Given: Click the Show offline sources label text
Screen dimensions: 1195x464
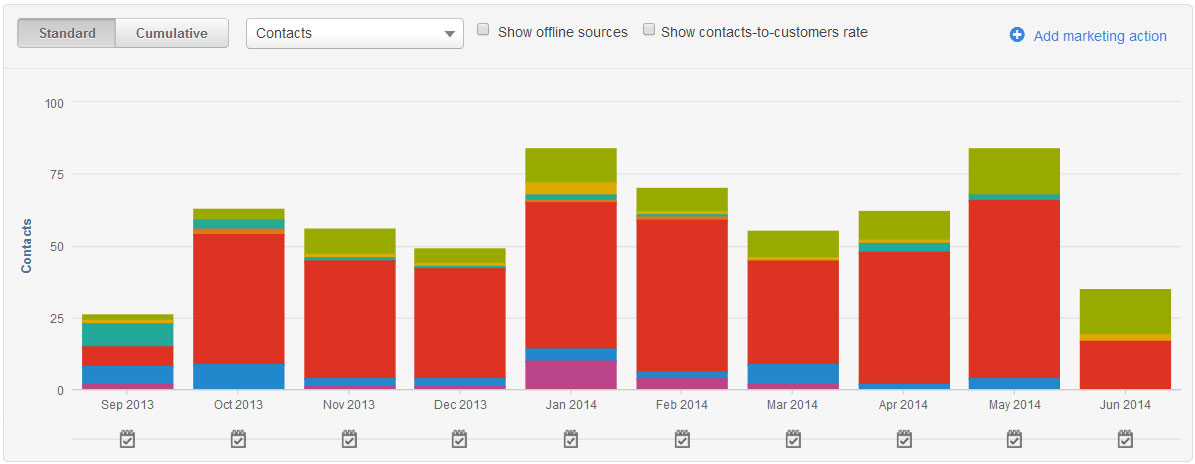Looking at the screenshot, I should 562,32.
